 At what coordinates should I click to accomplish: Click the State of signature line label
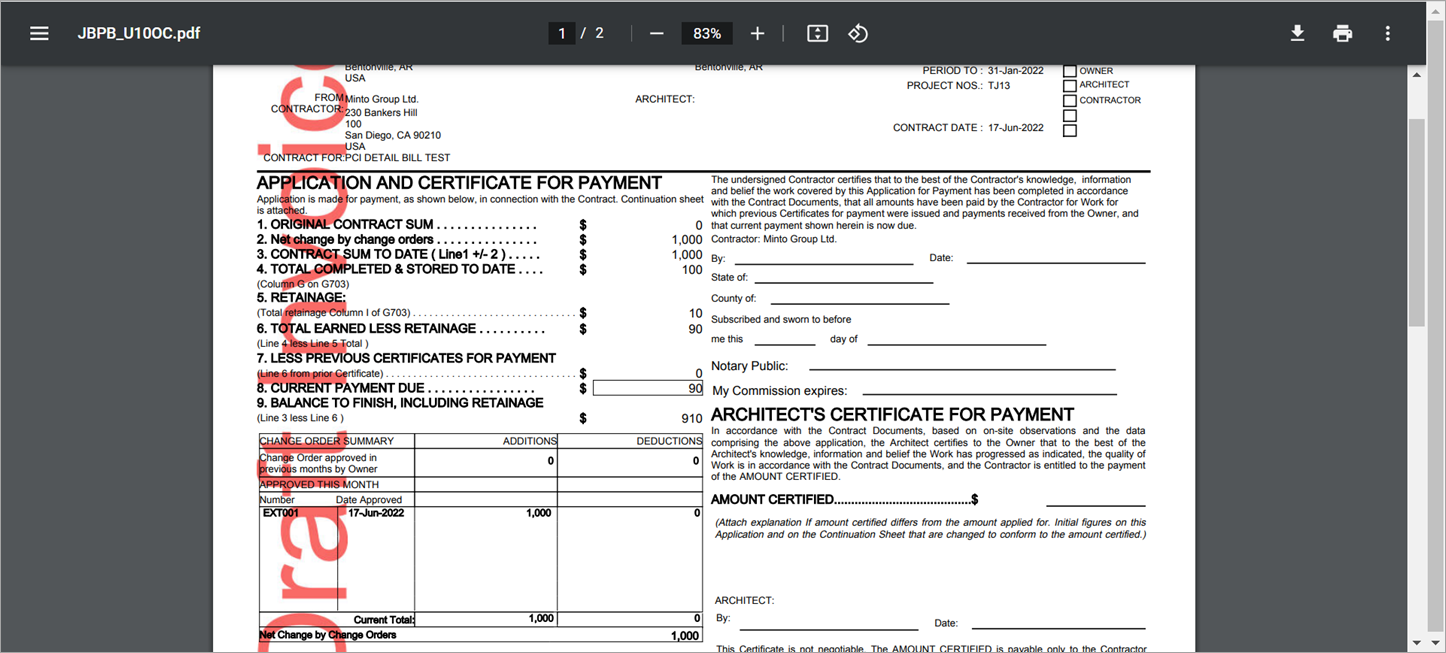(x=729, y=278)
